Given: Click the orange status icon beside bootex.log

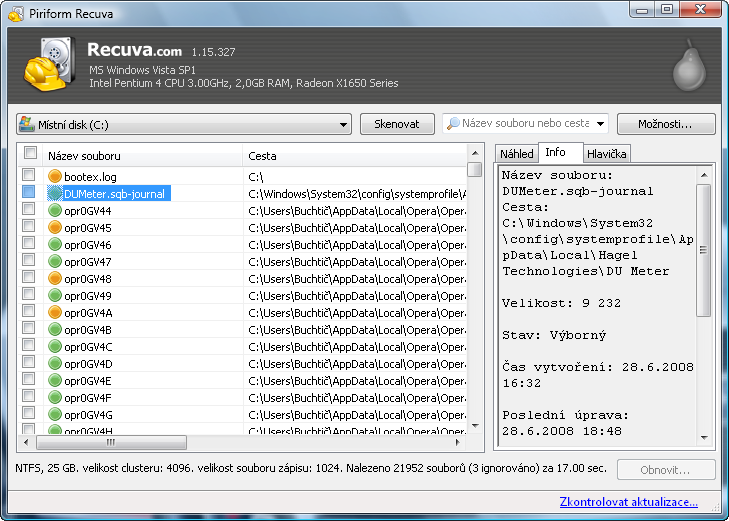Looking at the screenshot, I should click(x=55, y=176).
